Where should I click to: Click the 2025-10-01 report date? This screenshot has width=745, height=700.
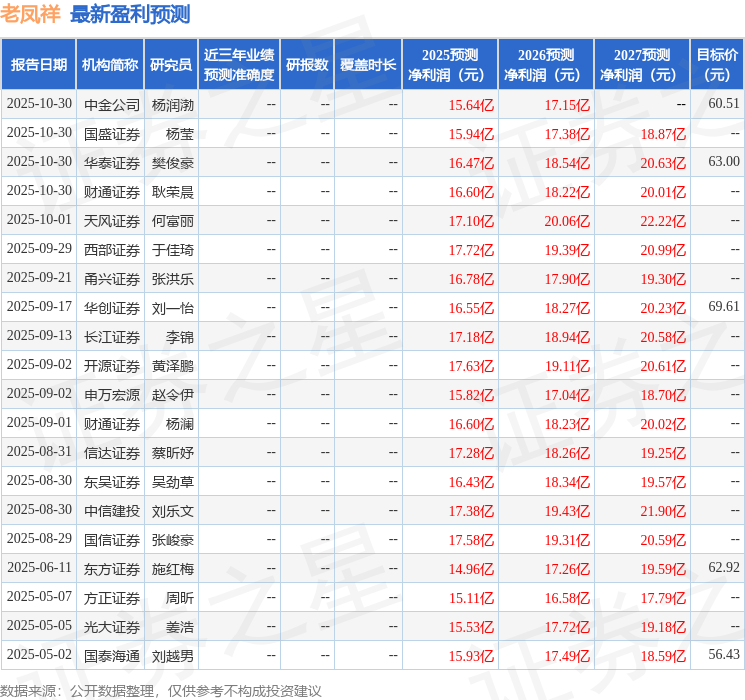39,220
